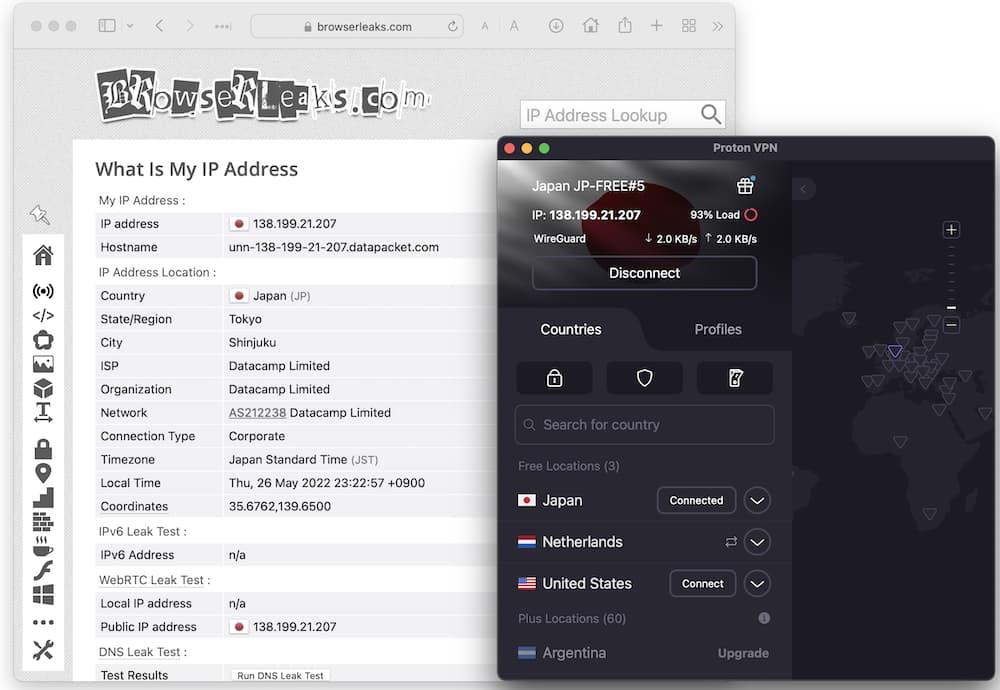Click the BrowserLeaks.com logo
The width and height of the screenshot is (1000, 690).
click(263, 96)
